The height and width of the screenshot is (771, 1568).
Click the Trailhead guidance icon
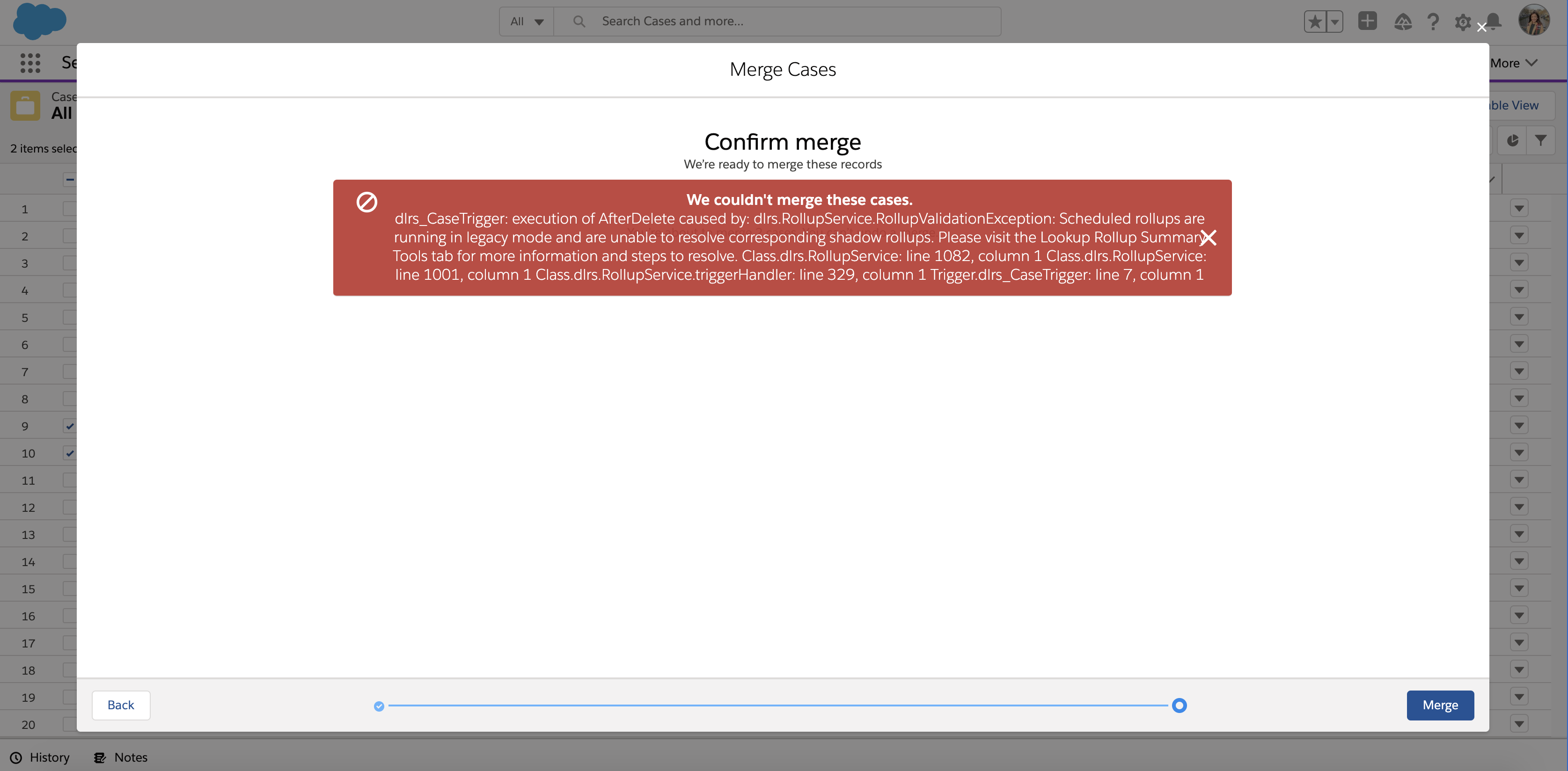click(x=1403, y=22)
